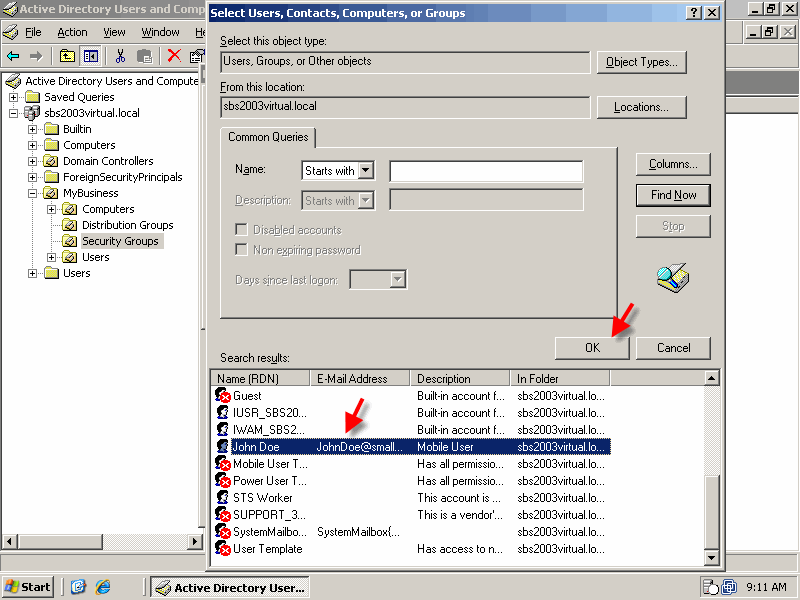Open the Description Starts with dropdown
Image resolution: width=800 pixels, height=600 pixels.
366,201
